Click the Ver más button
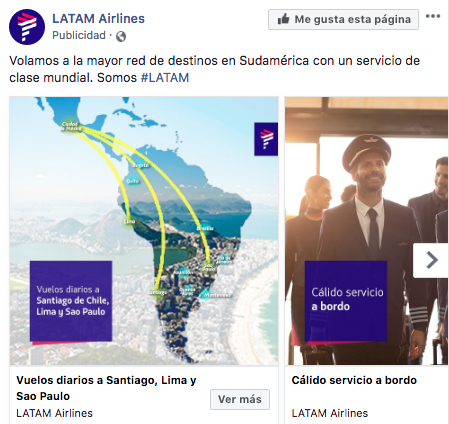 [240, 399]
